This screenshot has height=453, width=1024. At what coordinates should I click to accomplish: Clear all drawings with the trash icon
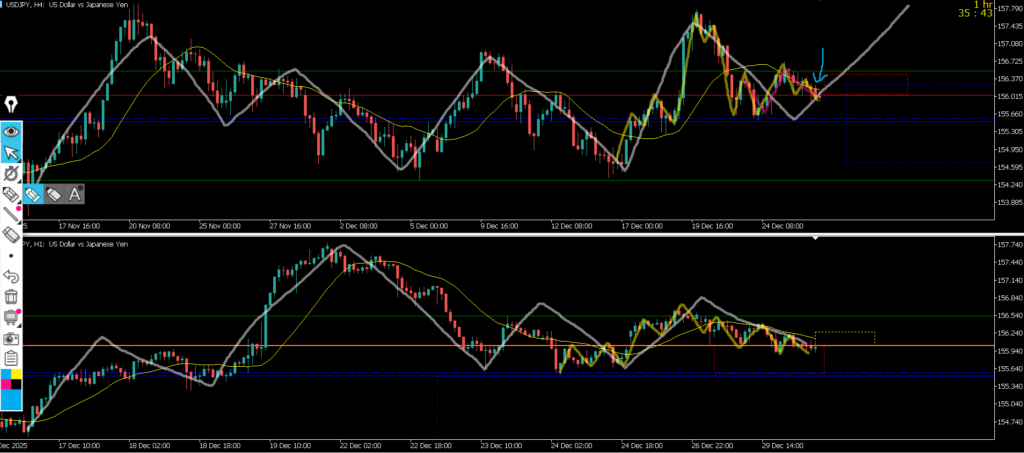pos(12,297)
